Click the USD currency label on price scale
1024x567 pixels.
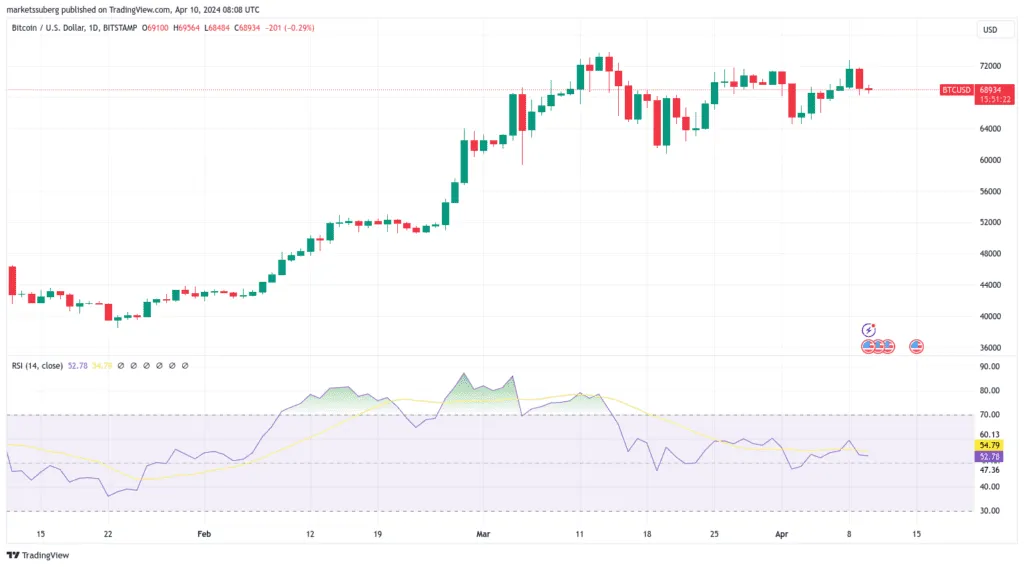click(990, 30)
